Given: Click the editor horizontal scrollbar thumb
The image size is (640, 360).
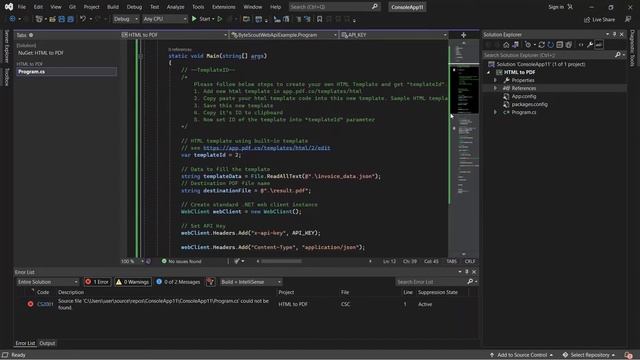Looking at the screenshot, I should (x=281, y=261).
